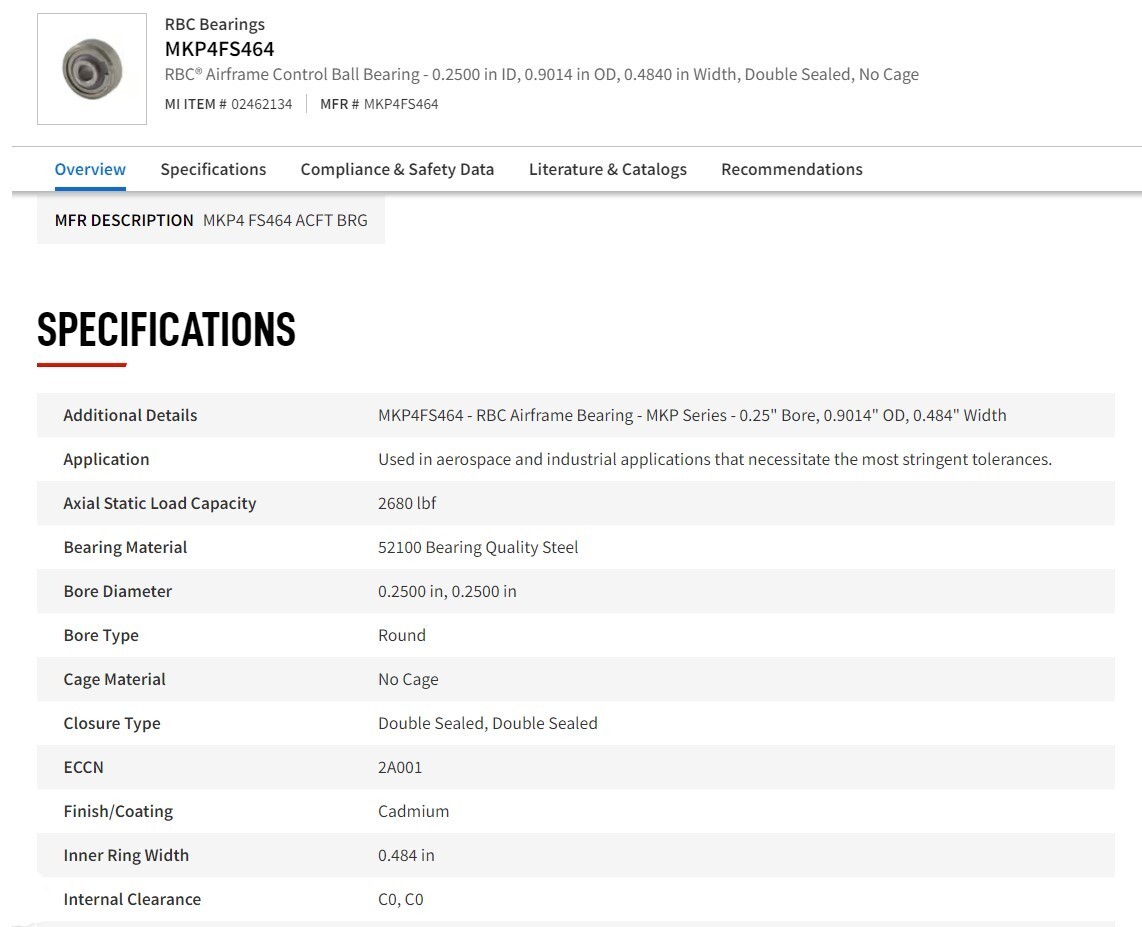Viewport: 1142px width, 927px height.
Task: Click the Bore Diameter label
Action: pyautogui.click(x=117, y=591)
